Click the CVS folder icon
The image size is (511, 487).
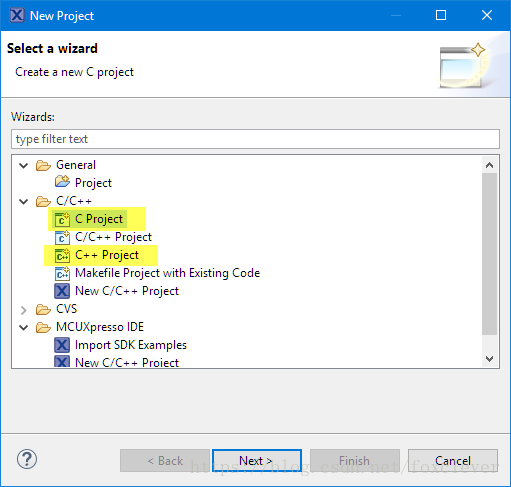pos(43,309)
